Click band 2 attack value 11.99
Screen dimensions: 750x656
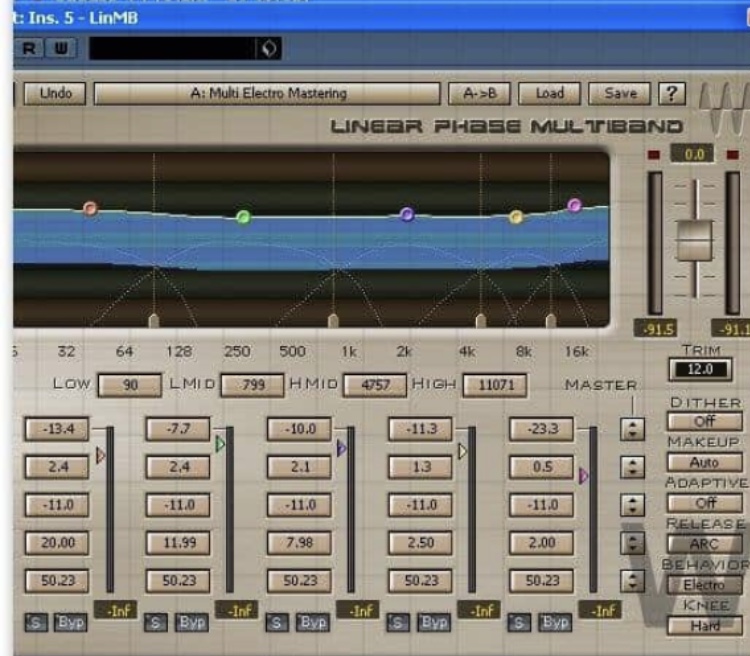(178, 543)
